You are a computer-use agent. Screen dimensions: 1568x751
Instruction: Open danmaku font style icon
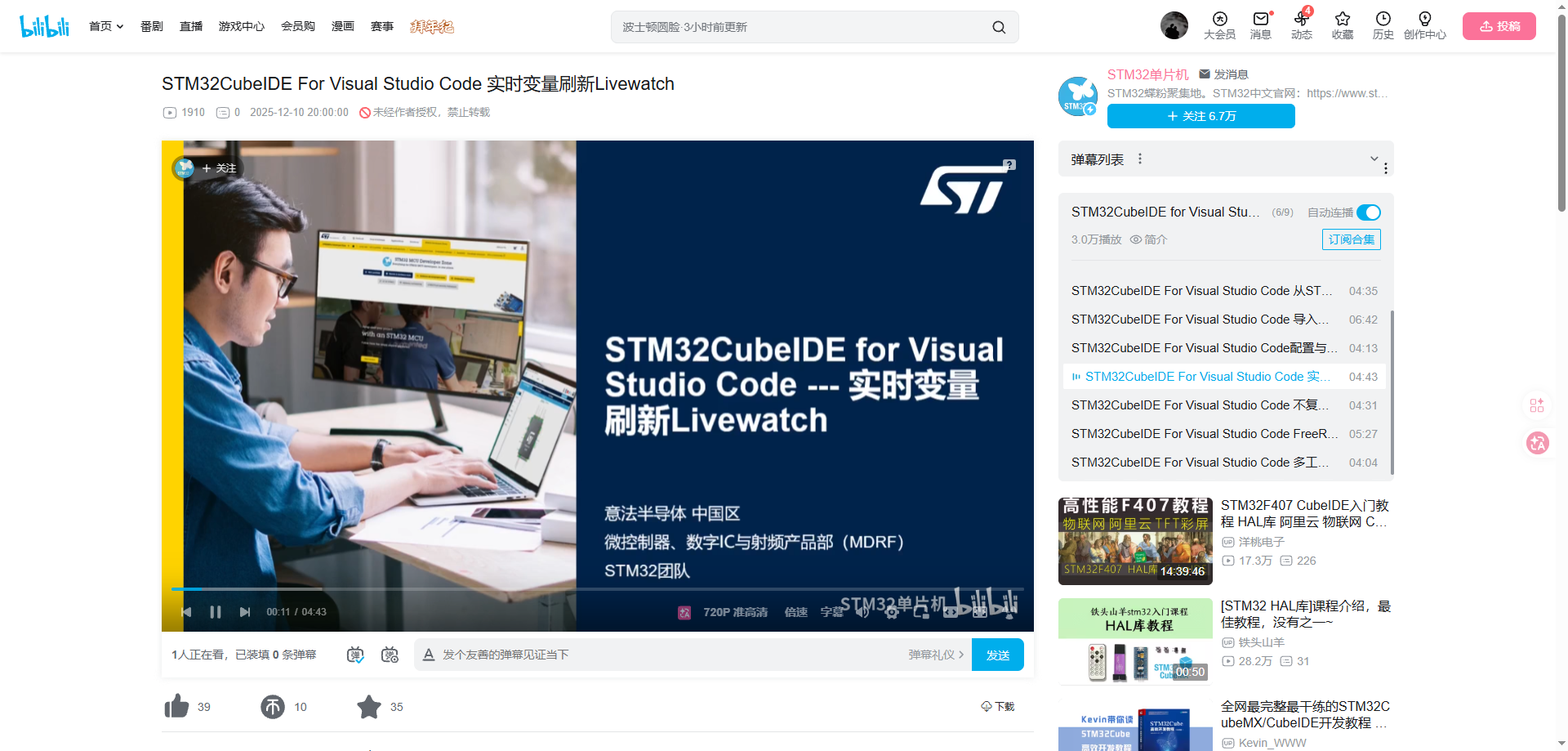[x=429, y=655]
